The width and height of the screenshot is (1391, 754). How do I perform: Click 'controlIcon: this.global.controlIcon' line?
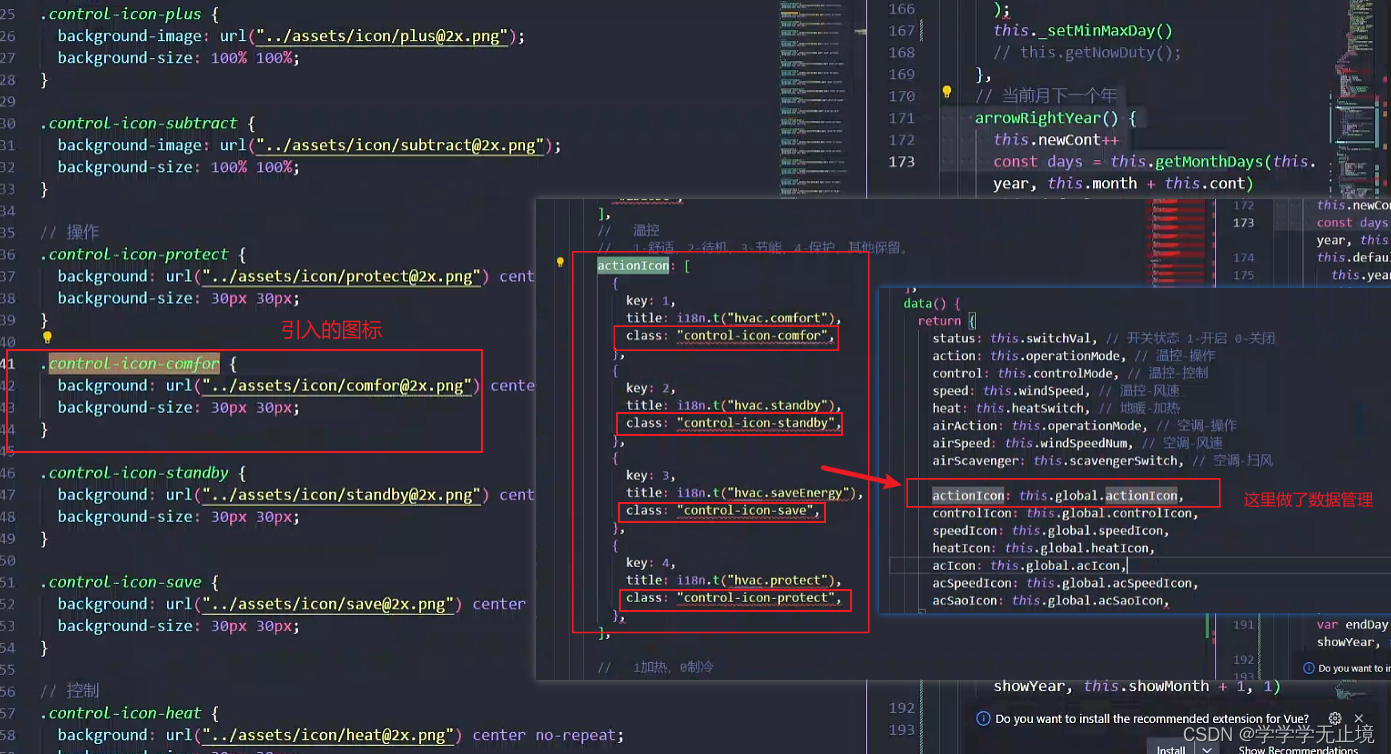[x=1065, y=513]
